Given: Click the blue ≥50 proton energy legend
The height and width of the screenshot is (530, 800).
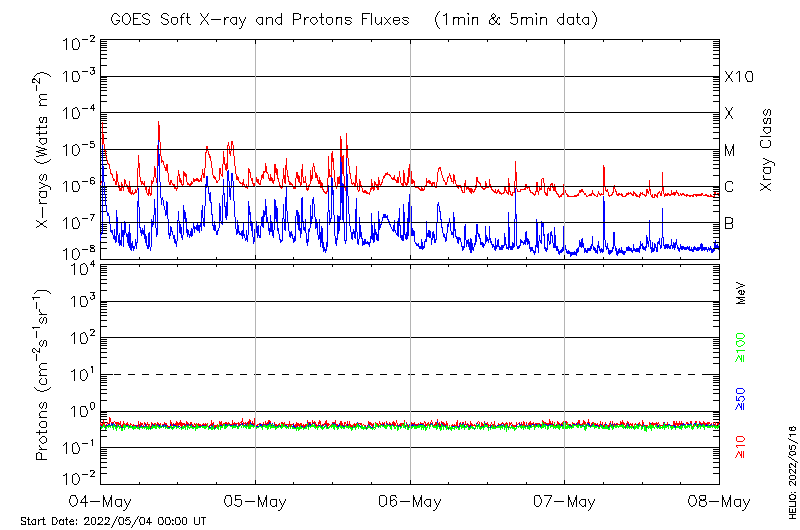Looking at the screenshot, I should pyautogui.click(x=741, y=400).
